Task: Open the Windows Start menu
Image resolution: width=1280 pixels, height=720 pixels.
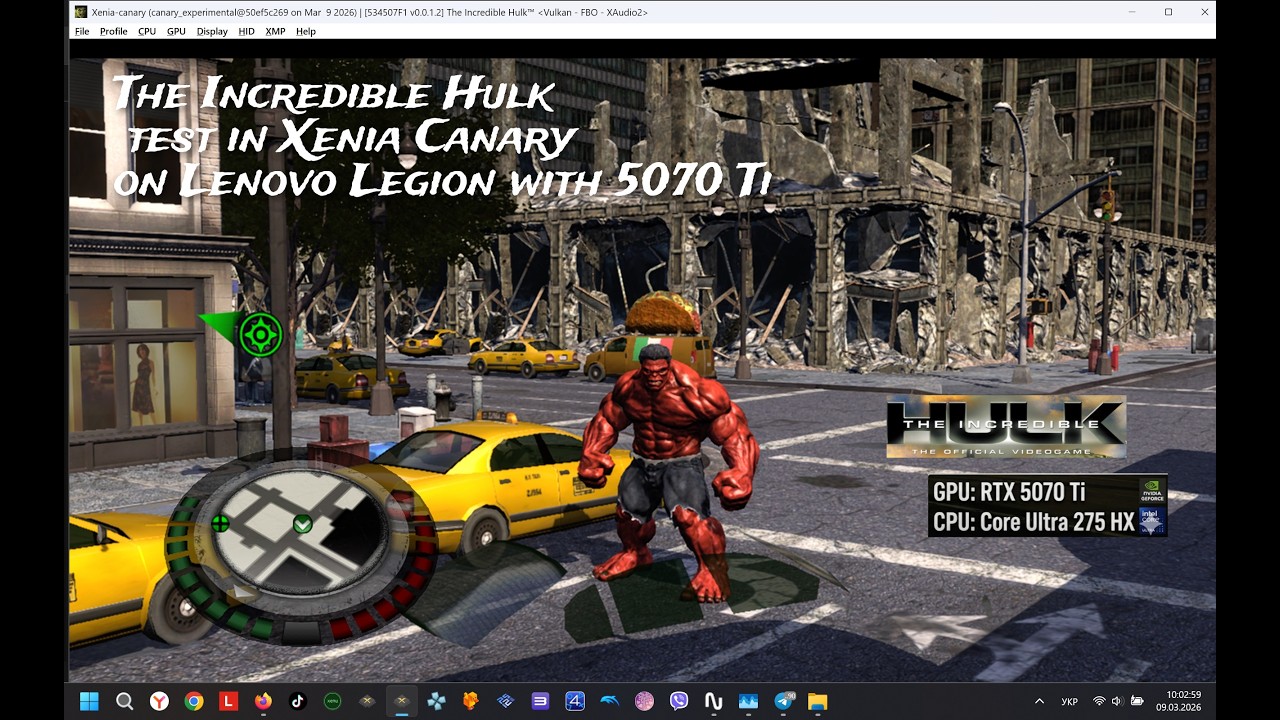Action: [89, 701]
